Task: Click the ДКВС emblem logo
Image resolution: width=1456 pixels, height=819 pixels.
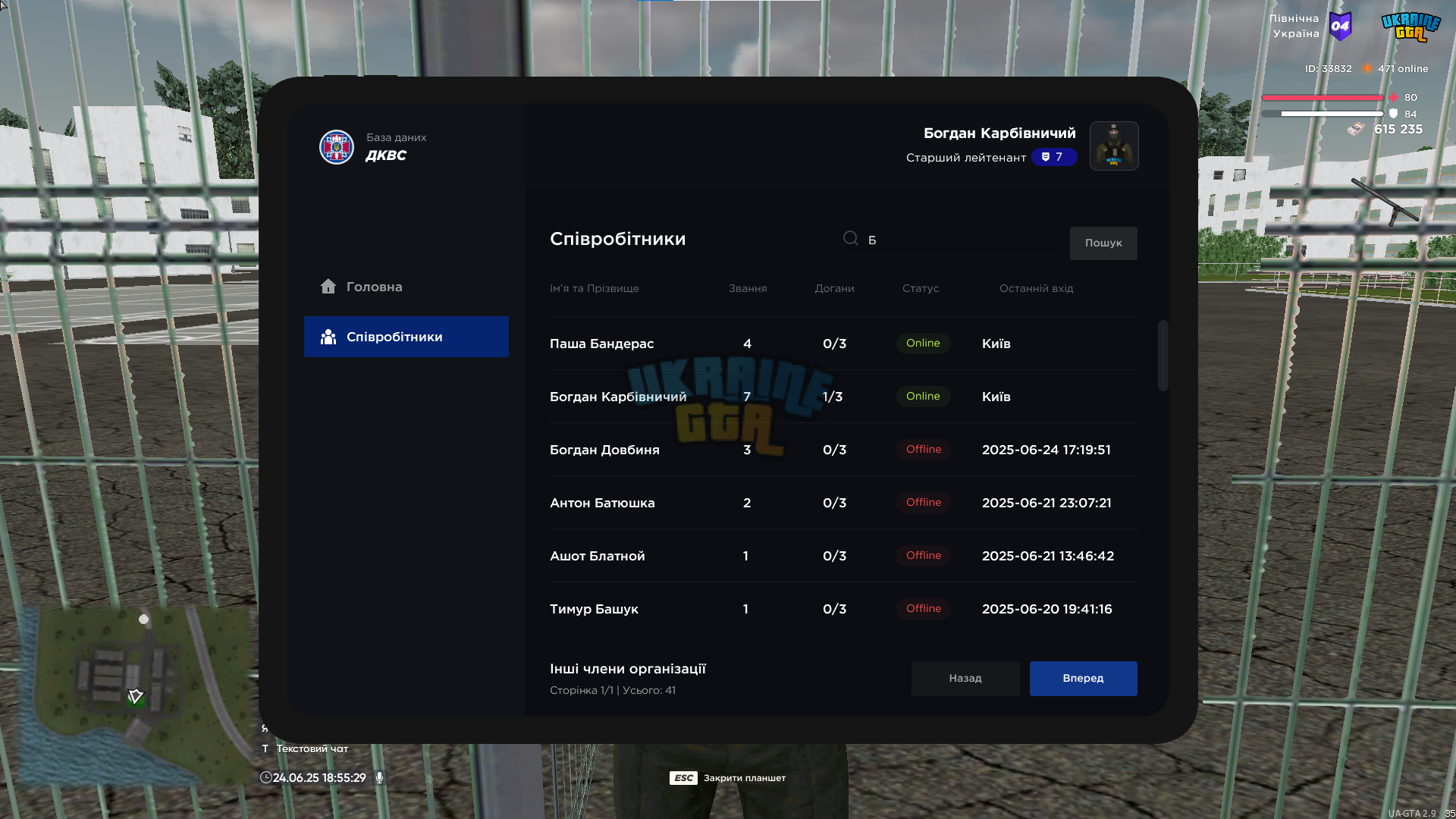Action: pyautogui.click(x=336, y=147)
